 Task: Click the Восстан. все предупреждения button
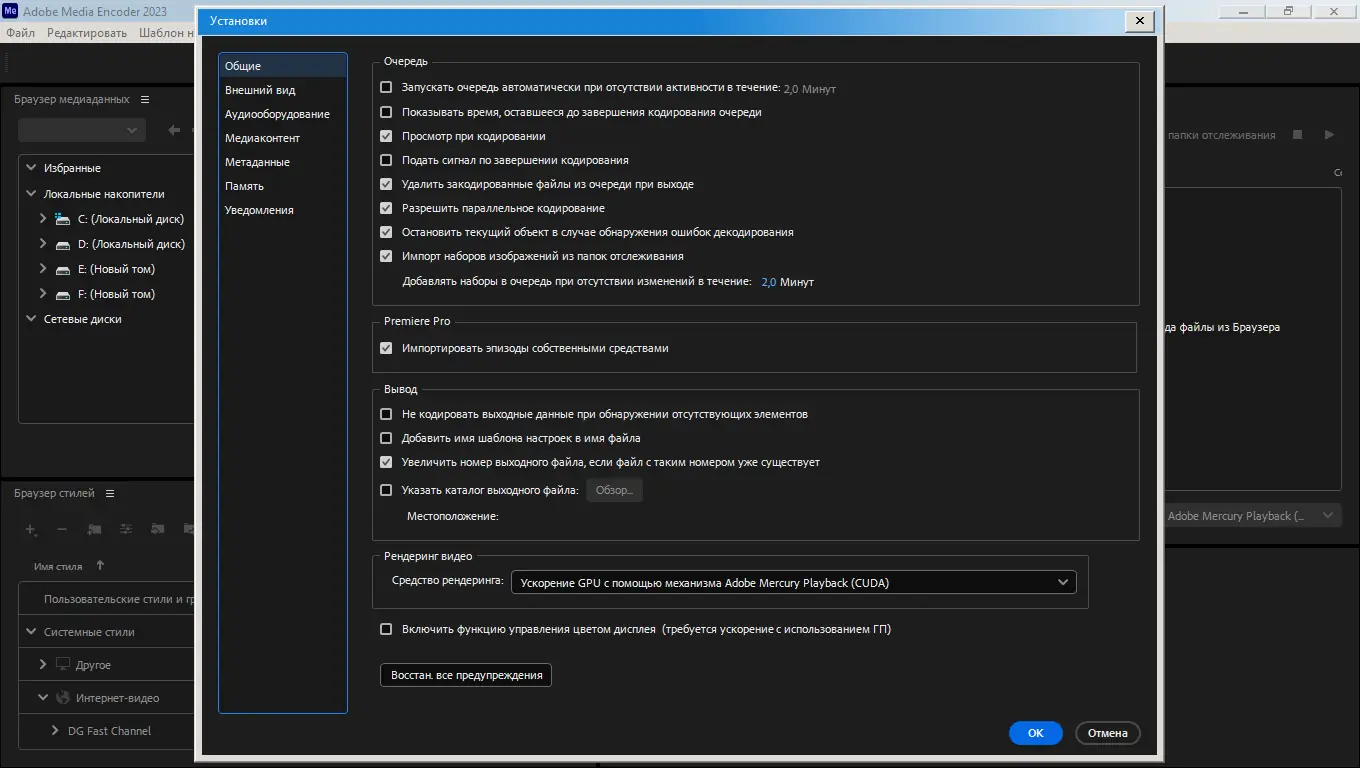click(466, 675)
